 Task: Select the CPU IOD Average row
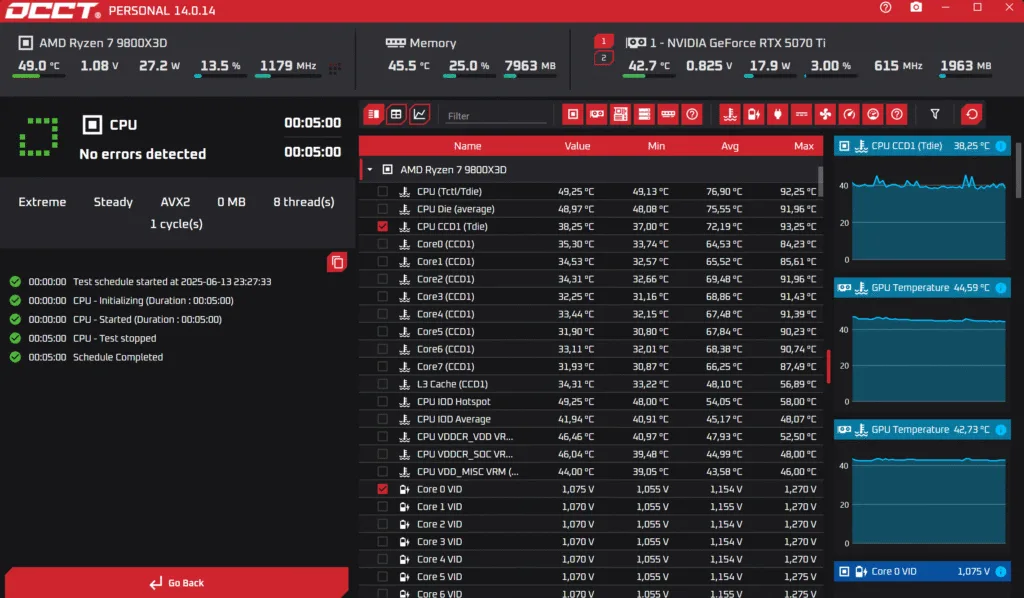coord(591,419)
